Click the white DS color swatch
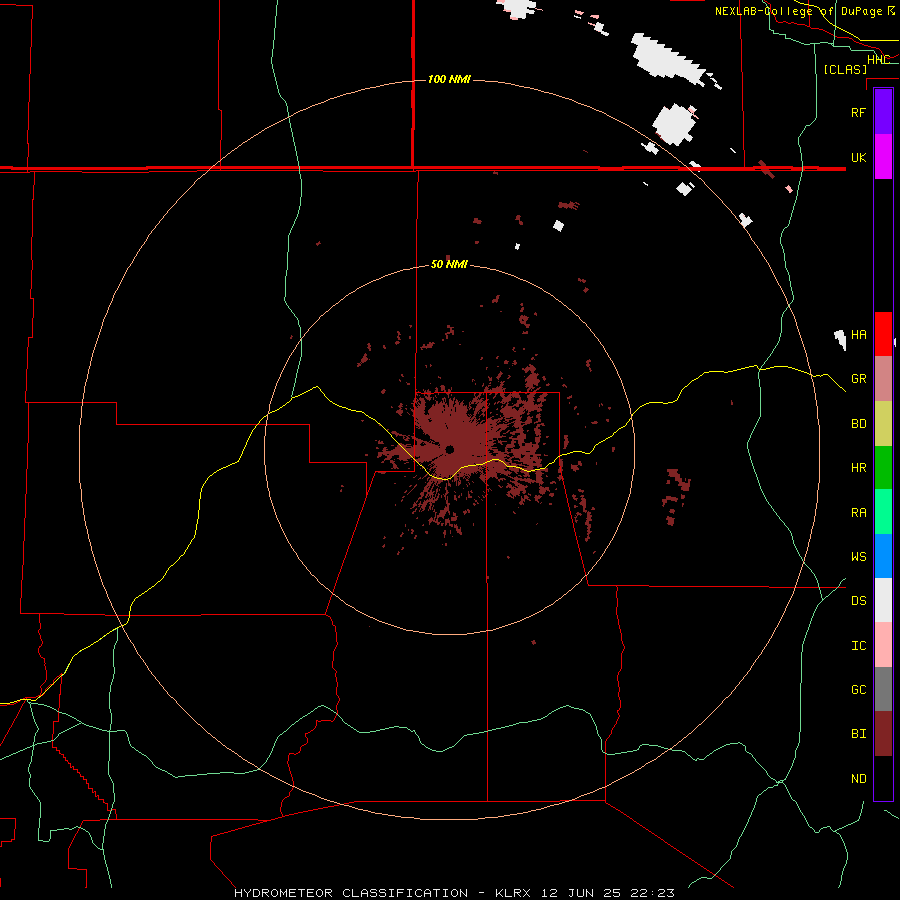The height and width of the screenshot is (900, 900). [x=883, y=600]
